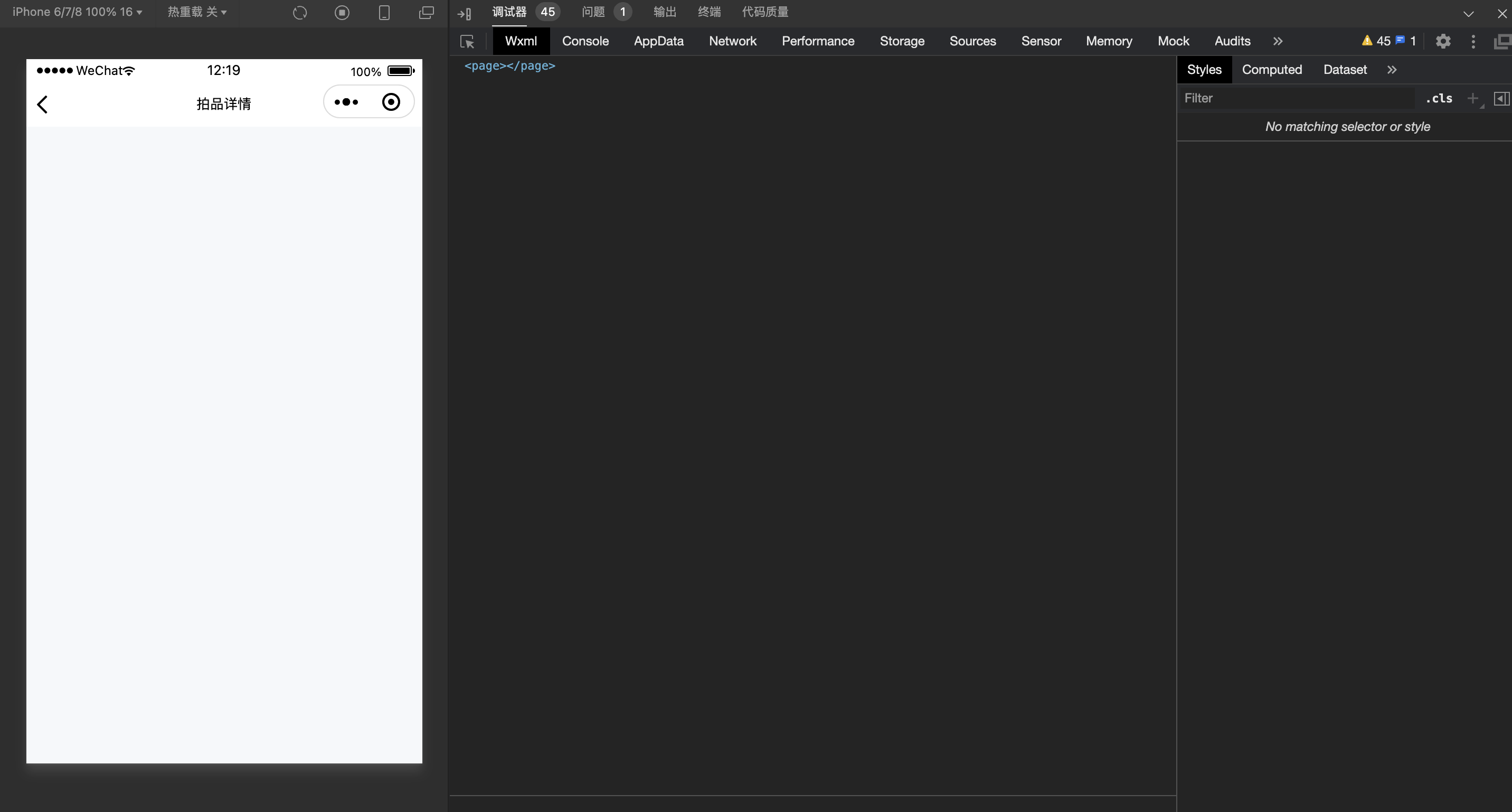
Task: Click the phone device frame icon
Action: [x=384, y=12]
